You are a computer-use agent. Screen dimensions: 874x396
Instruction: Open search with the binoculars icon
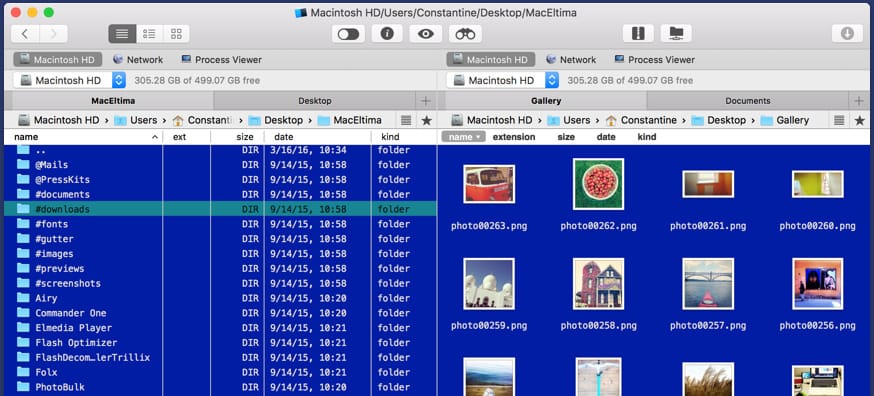pos(465,34)
